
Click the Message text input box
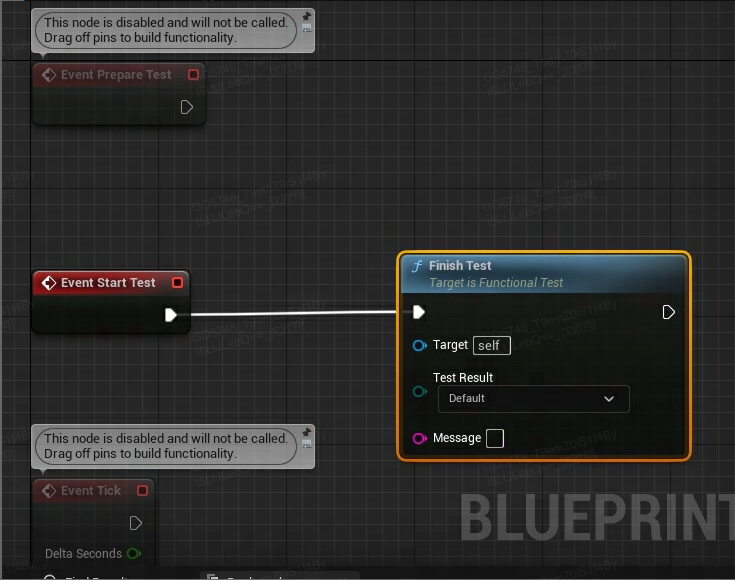[x=495, y=438]
